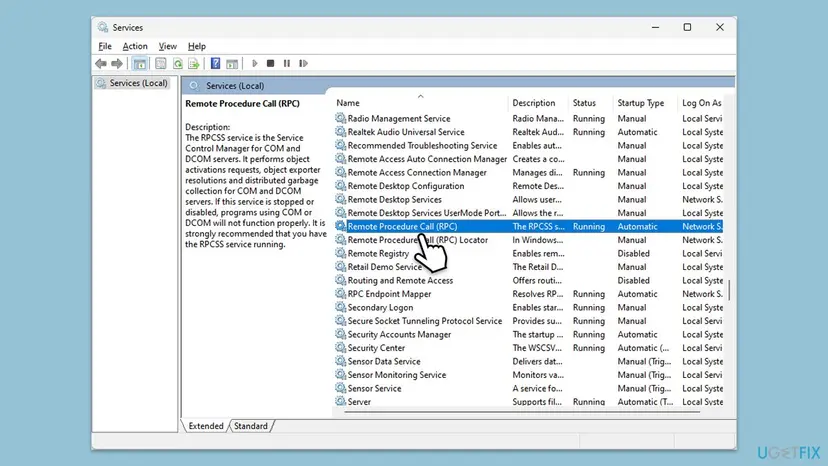The height and width of the screenshot is (466, 828).
Task: Click the Stop Service icon
Action: [x=270, y=63]
